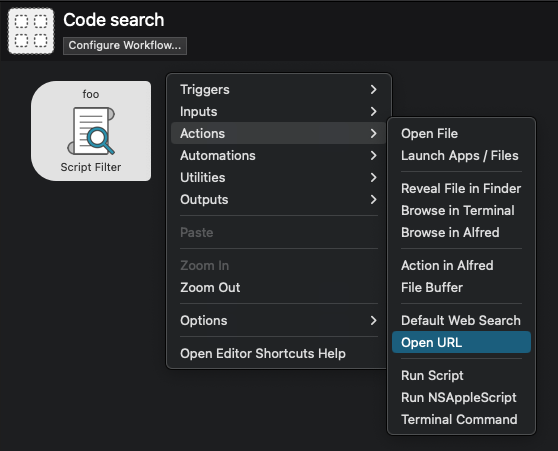Add Action in Alfred action

click(x=461, y=265)
